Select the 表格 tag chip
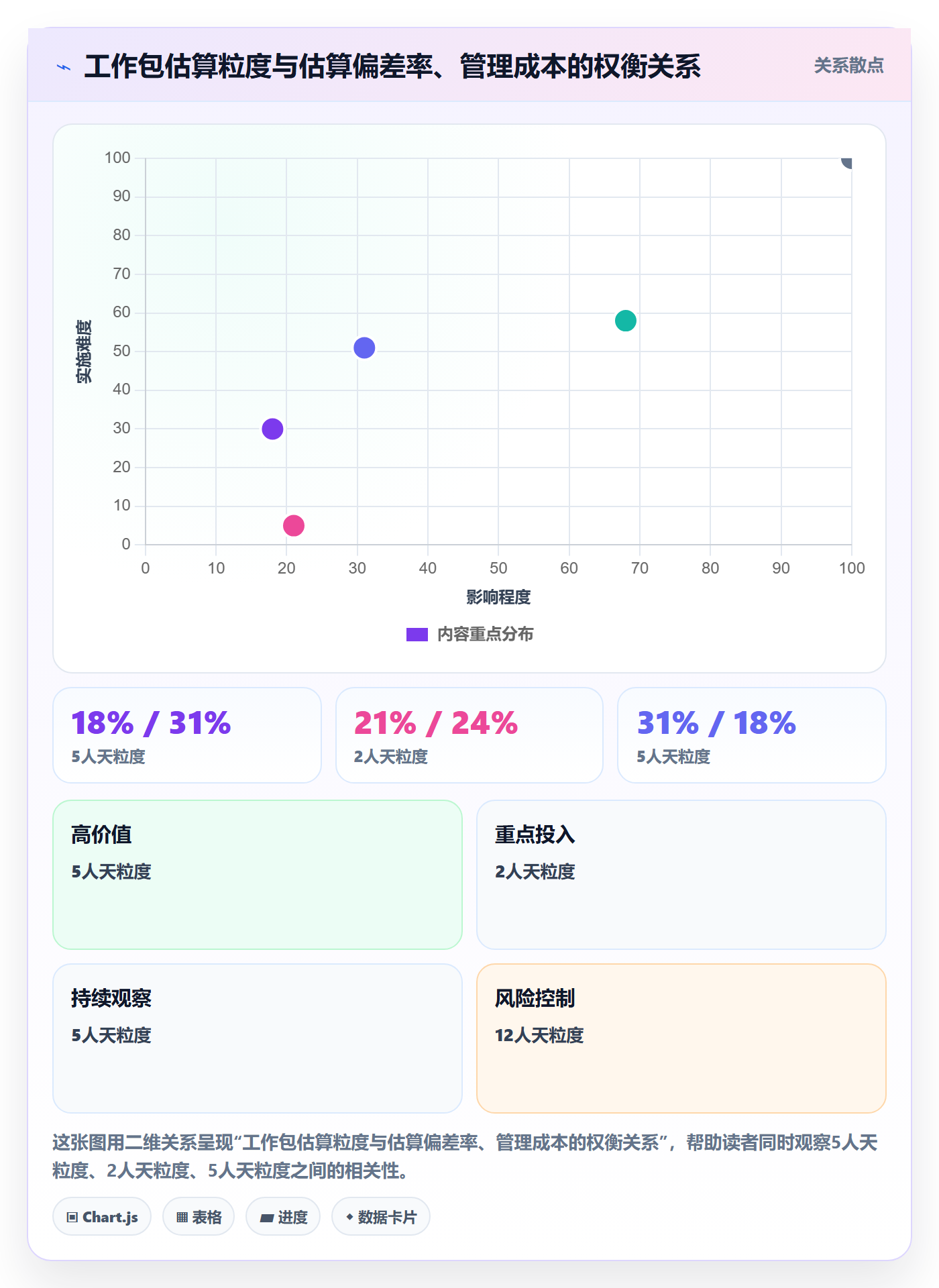This screenshot has width=939, height=1288. 199,1217
